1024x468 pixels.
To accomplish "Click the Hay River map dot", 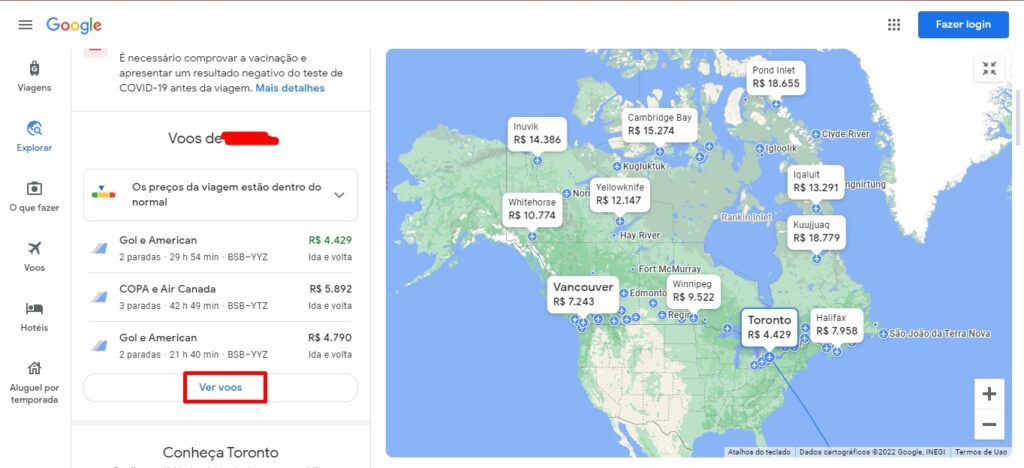I will click(x=614, y=235).
